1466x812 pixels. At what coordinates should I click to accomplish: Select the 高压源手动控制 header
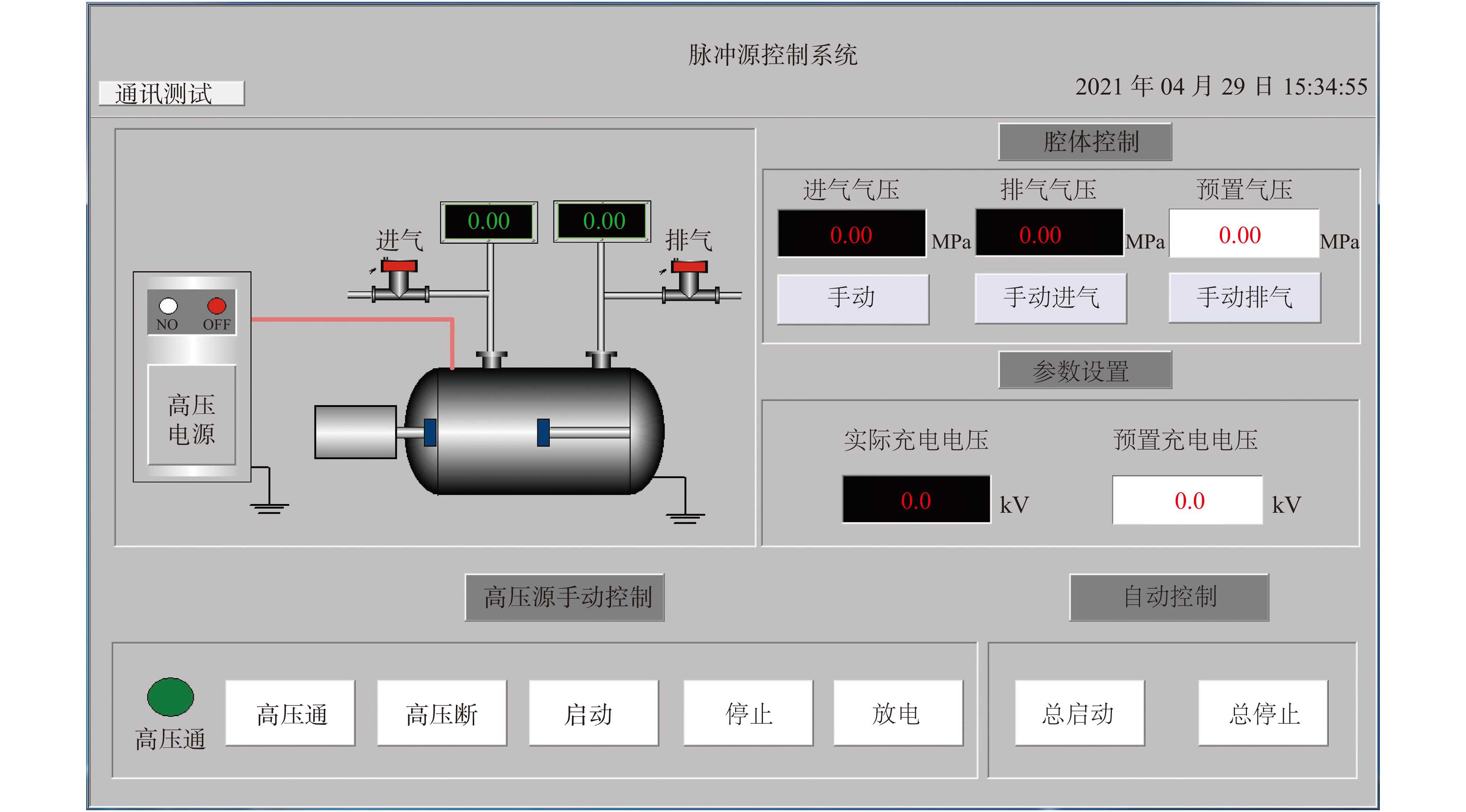[x=564, y=597]
